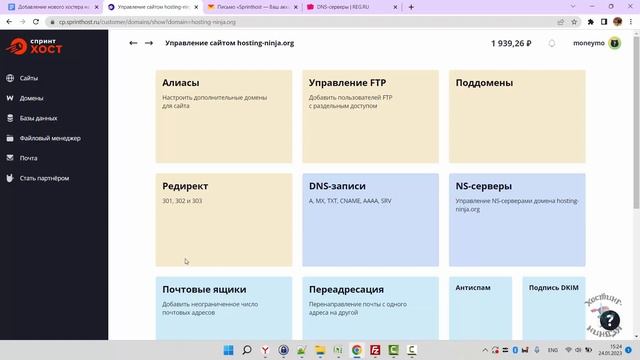Open Chrome from the taskbar
The width and height of the screenshot is (640, 360).
357,350
